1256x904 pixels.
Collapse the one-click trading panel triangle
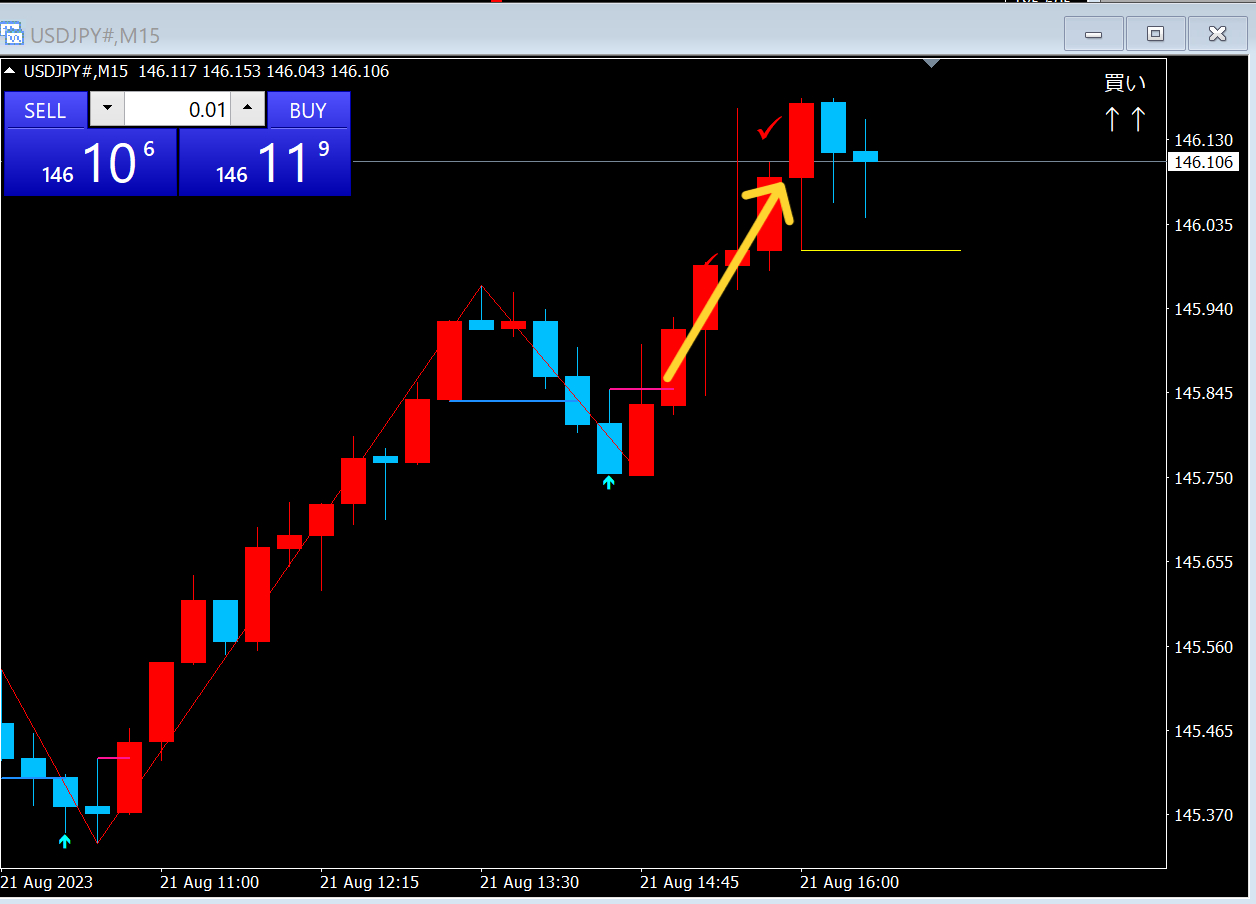click(x=10, y=72)
